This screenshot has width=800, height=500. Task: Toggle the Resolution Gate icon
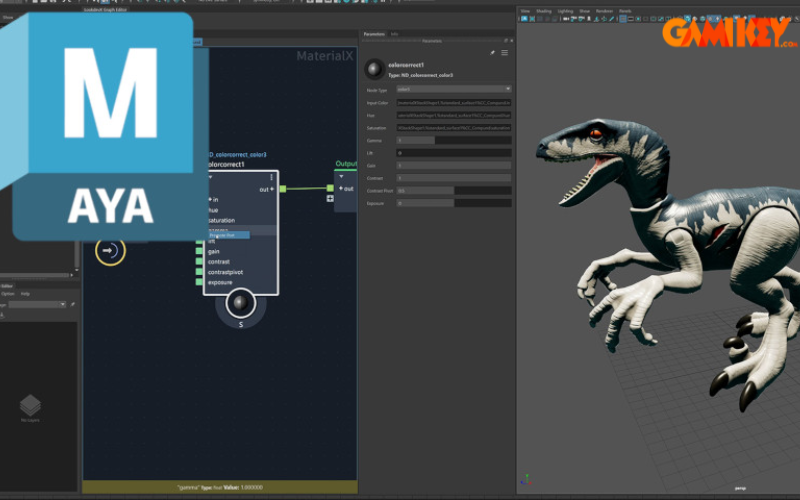click(x=638, y=19)
